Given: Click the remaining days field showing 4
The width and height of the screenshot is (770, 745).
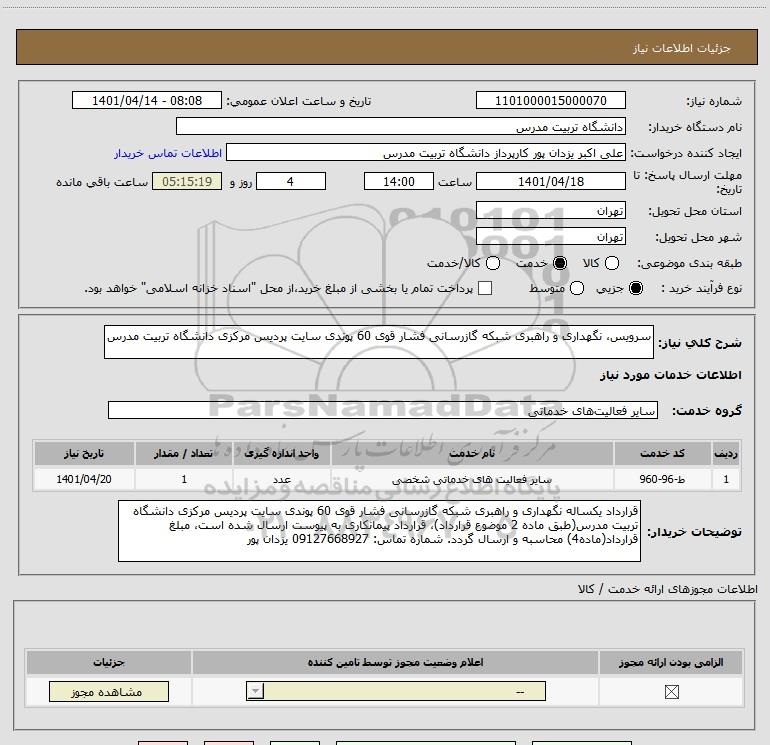Looking at the screenshot, I should pos(291,181).
